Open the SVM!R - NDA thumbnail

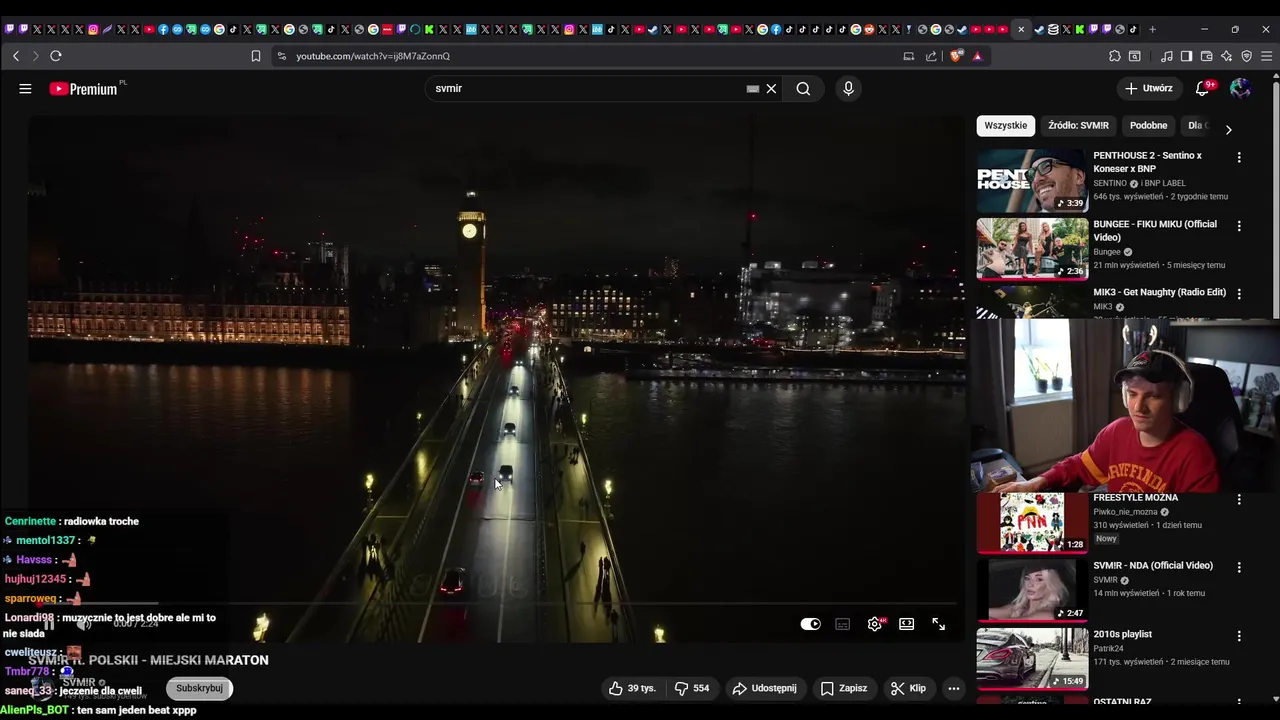(1032, 590)
